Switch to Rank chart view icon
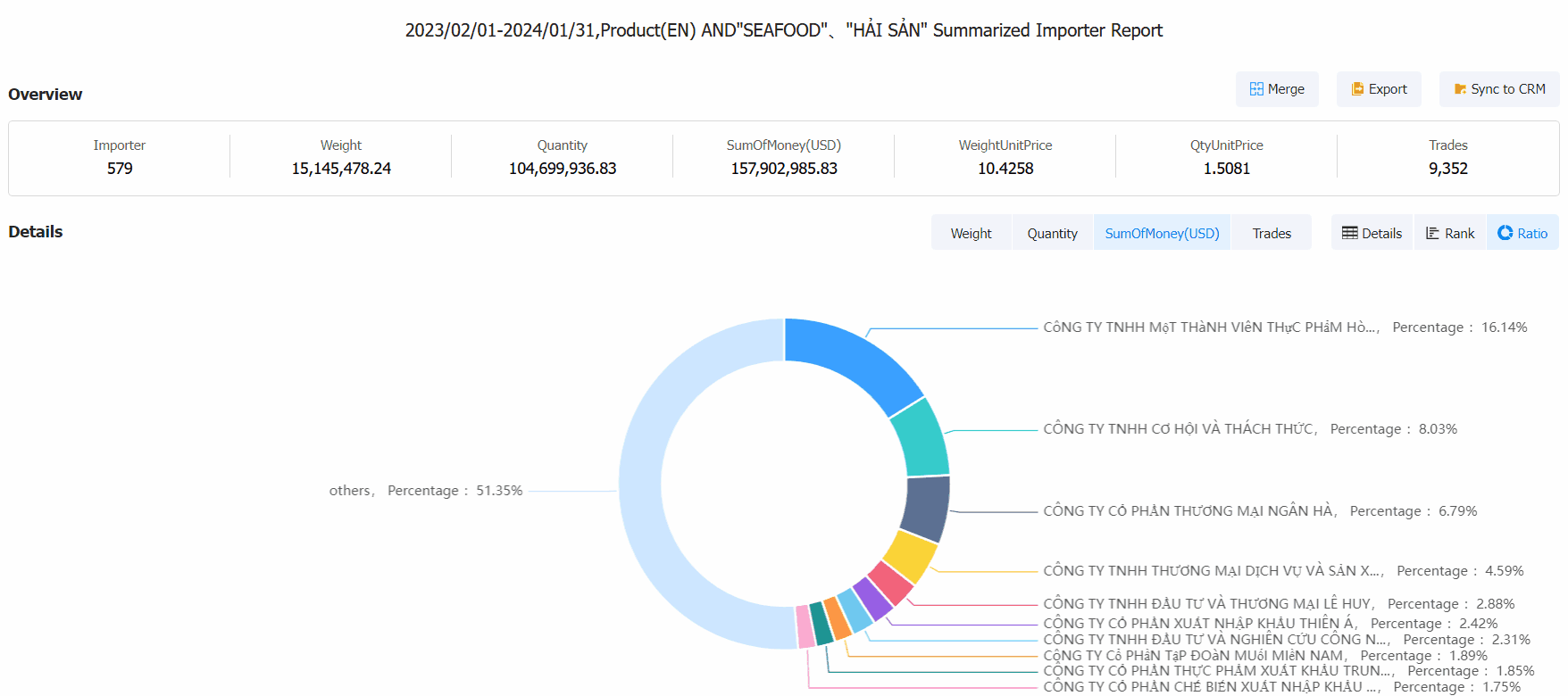Screen dimensions: 1568x696 pyautogui.click(x=1432, y=233)
